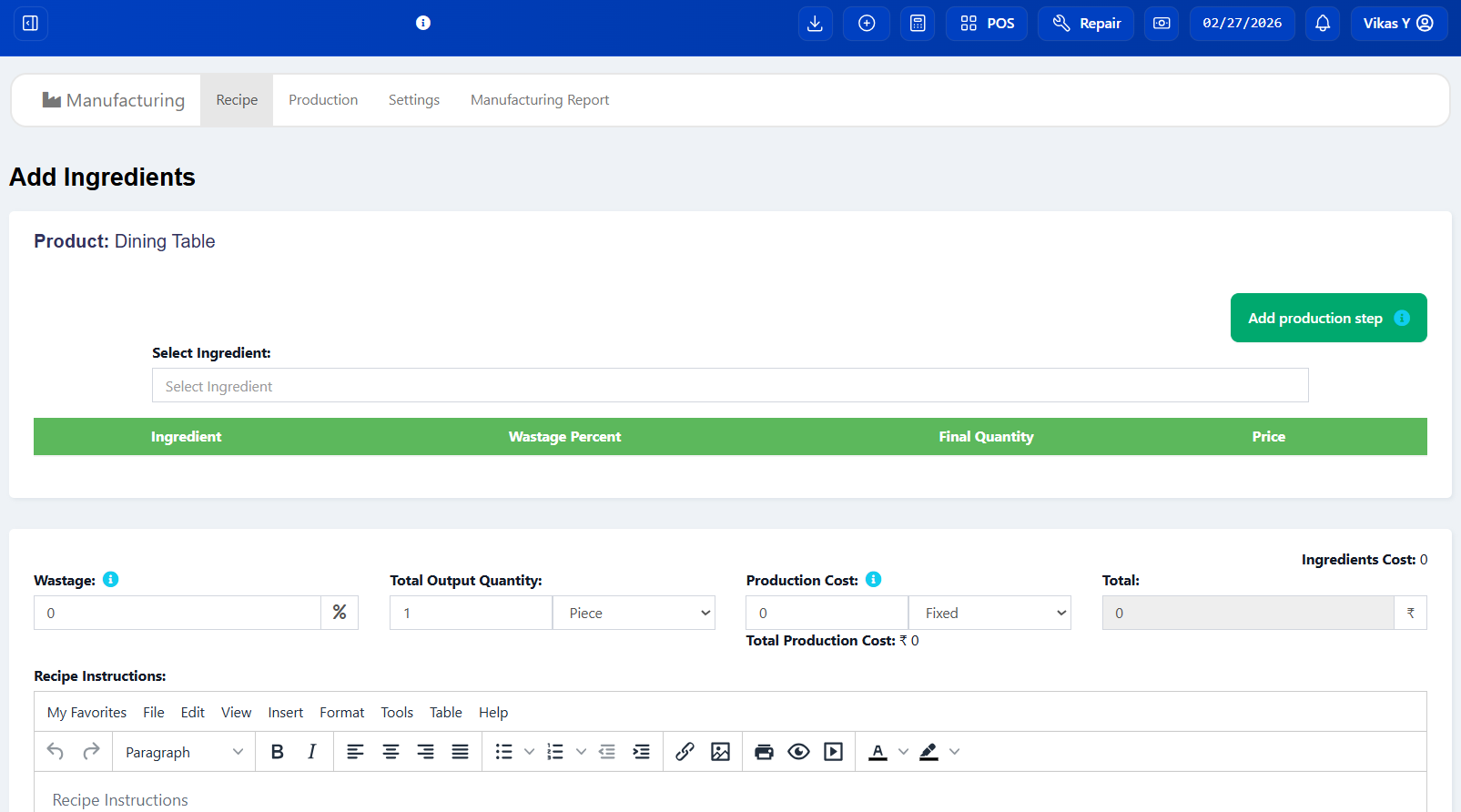Click info icon on Add production step
This screenshot has width=1461, height=812.
(1402, 318)
